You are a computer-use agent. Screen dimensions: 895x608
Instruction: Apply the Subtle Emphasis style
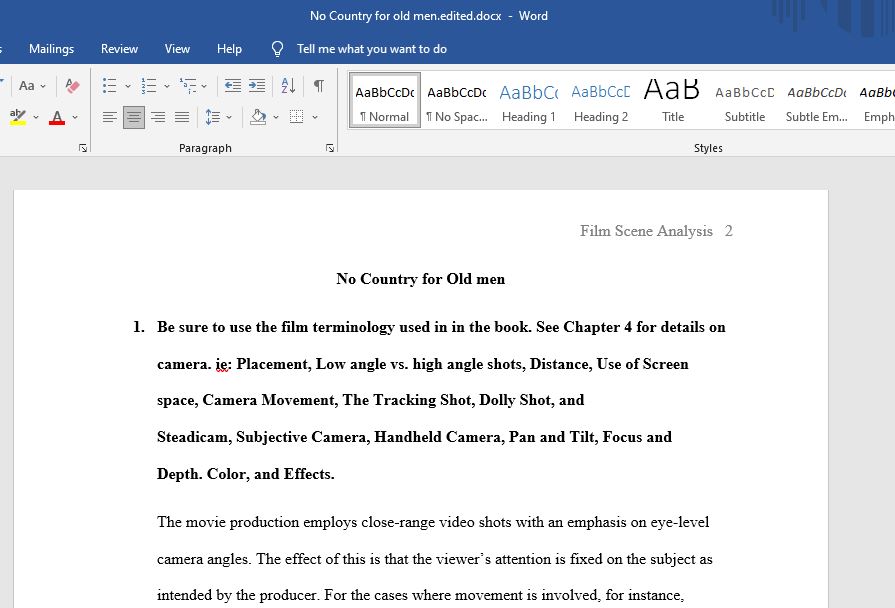816,100
